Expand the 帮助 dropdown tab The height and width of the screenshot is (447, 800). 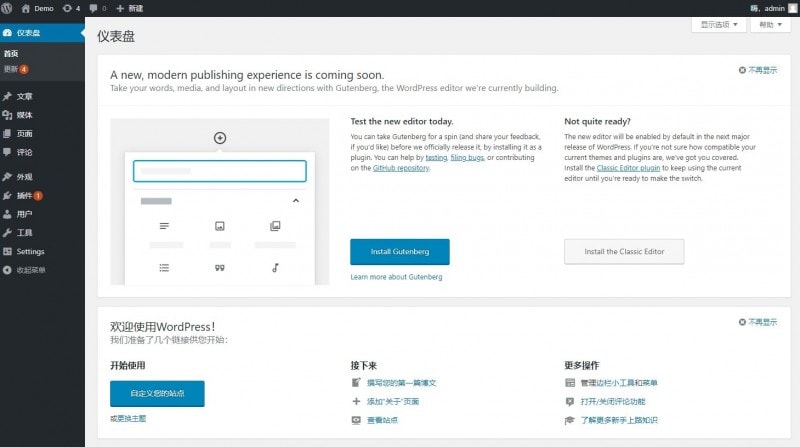pos(772,24)
